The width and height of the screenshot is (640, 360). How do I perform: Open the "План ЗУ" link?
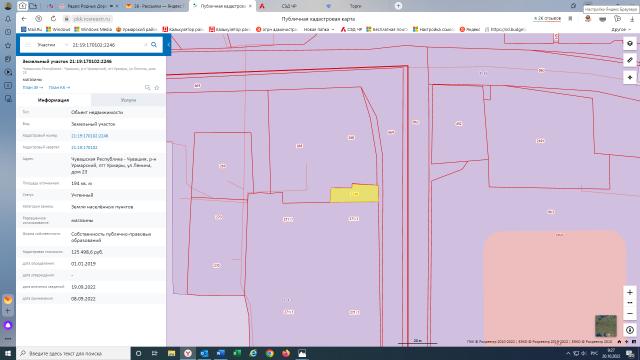point(33,87)
